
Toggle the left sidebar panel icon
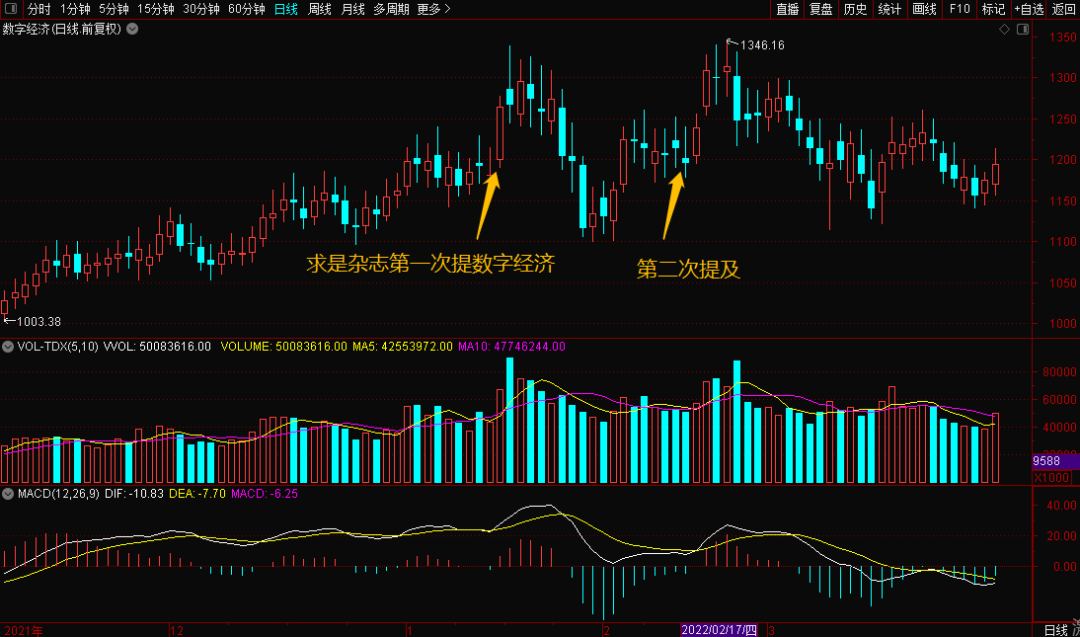11,9
